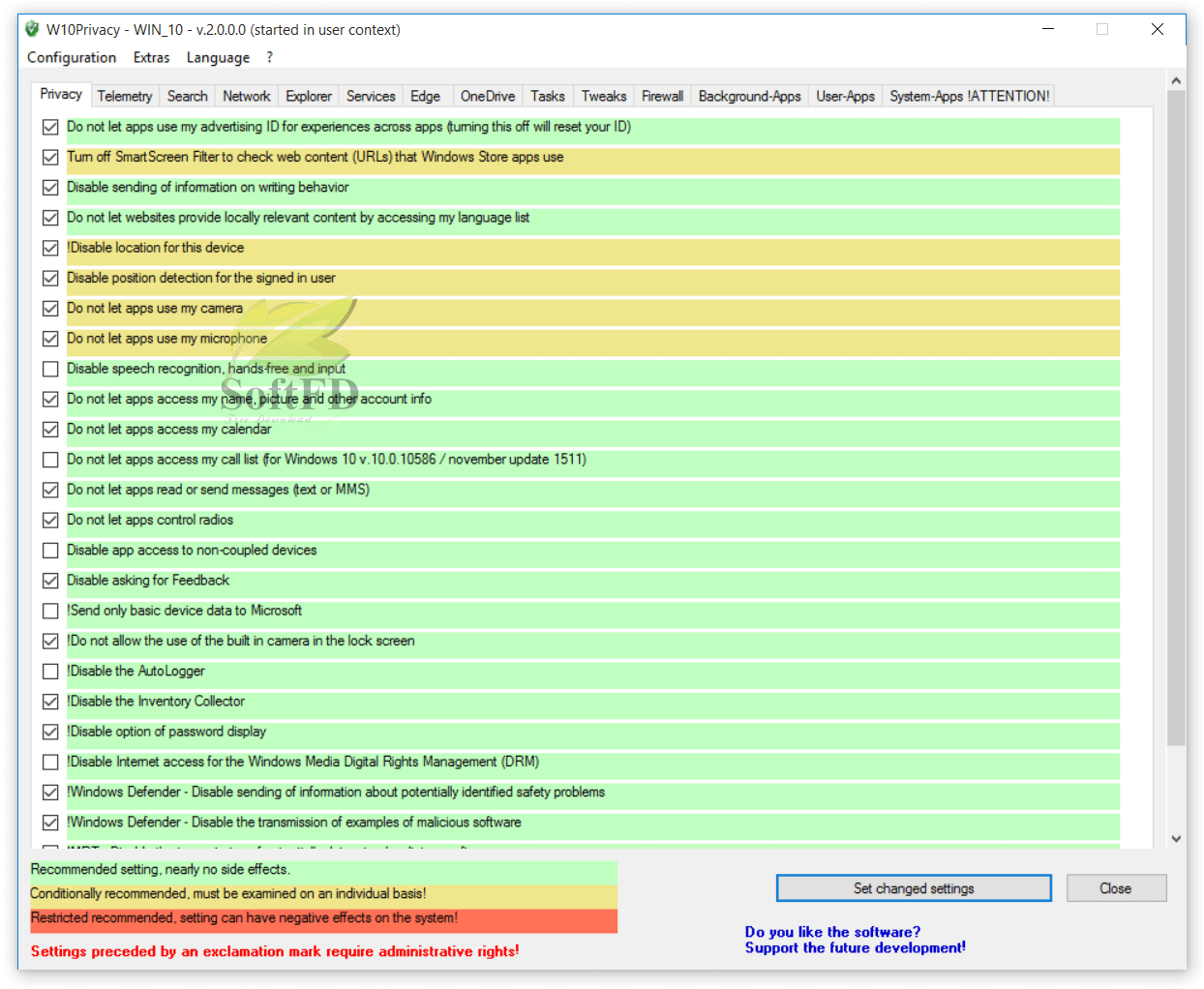Switch to the Edge tab
1204x989 pixels.
425,96
